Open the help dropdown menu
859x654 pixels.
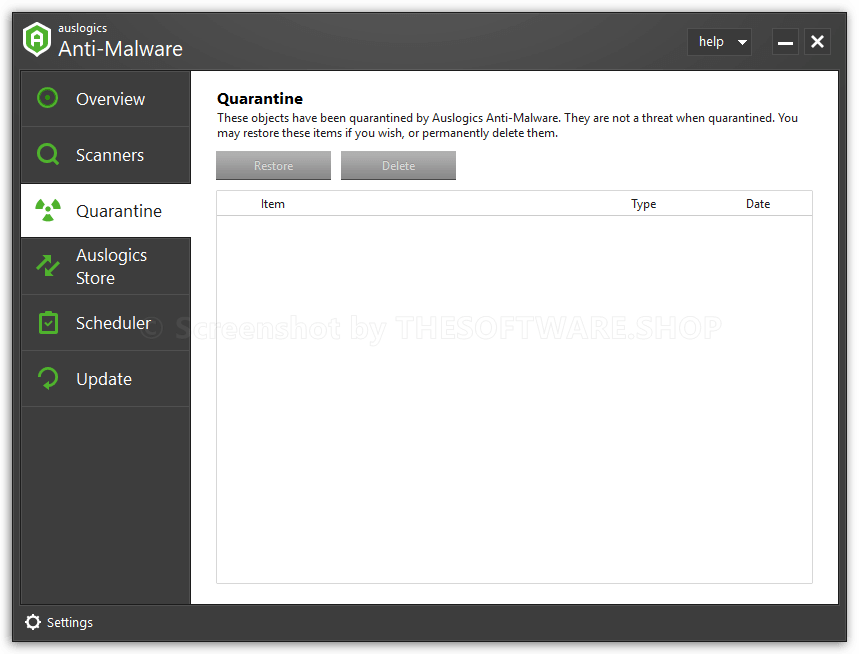(x=719, y=42)
